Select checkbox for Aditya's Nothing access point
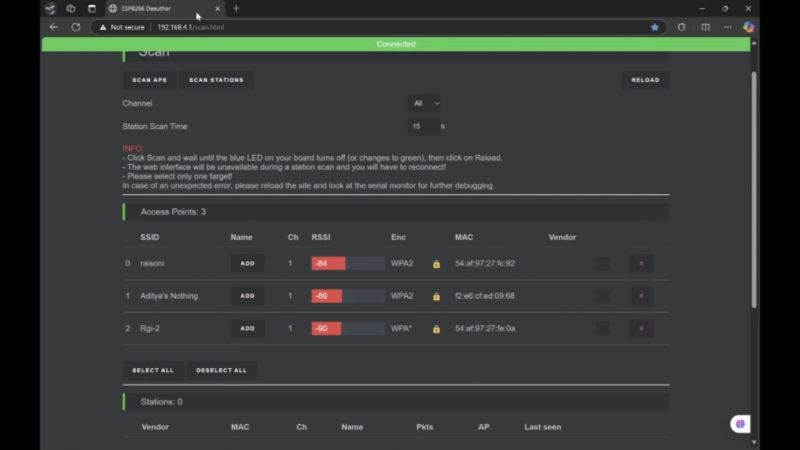This screenshot has height=450, width=800. point(603,296)
